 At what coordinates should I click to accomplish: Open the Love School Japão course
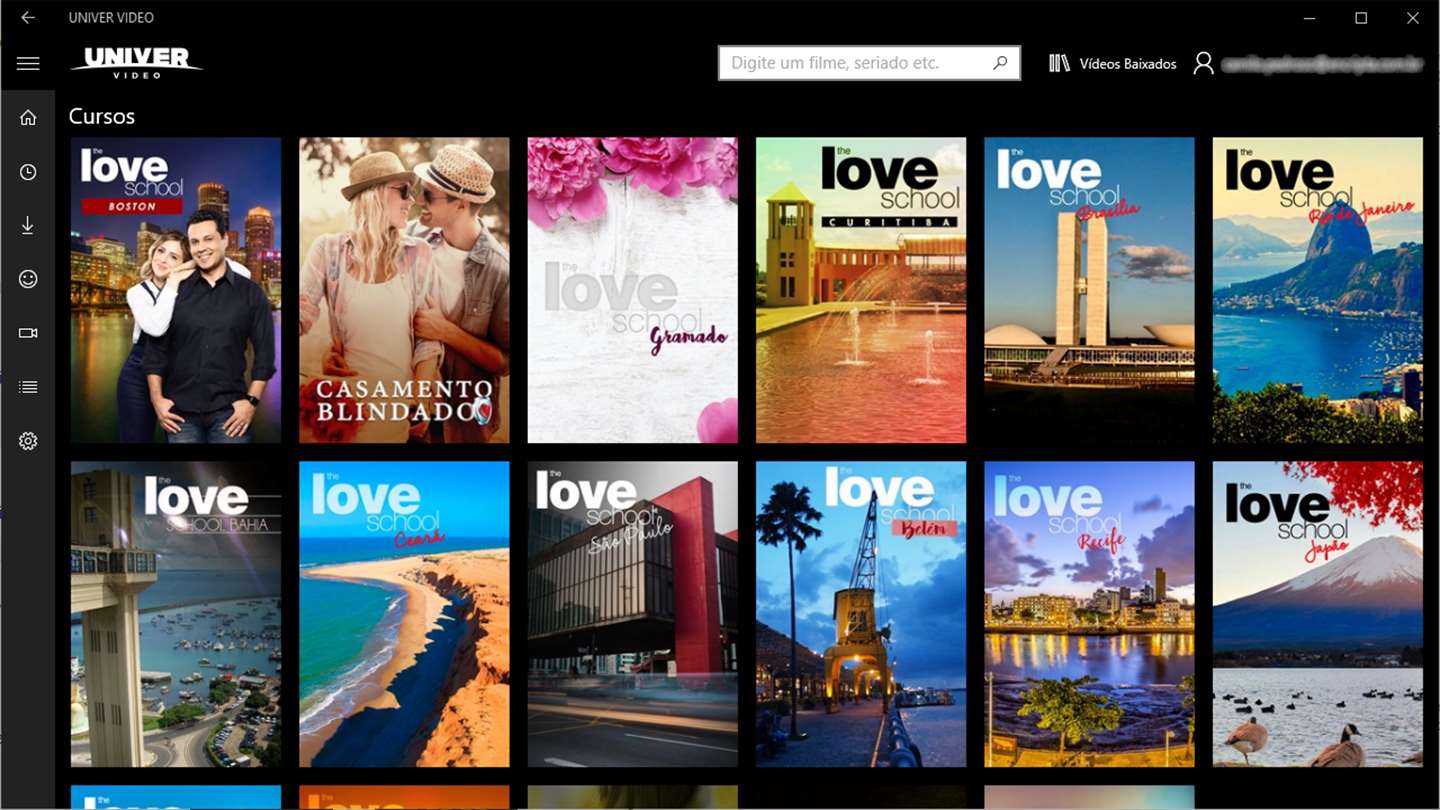(1318, 614)
